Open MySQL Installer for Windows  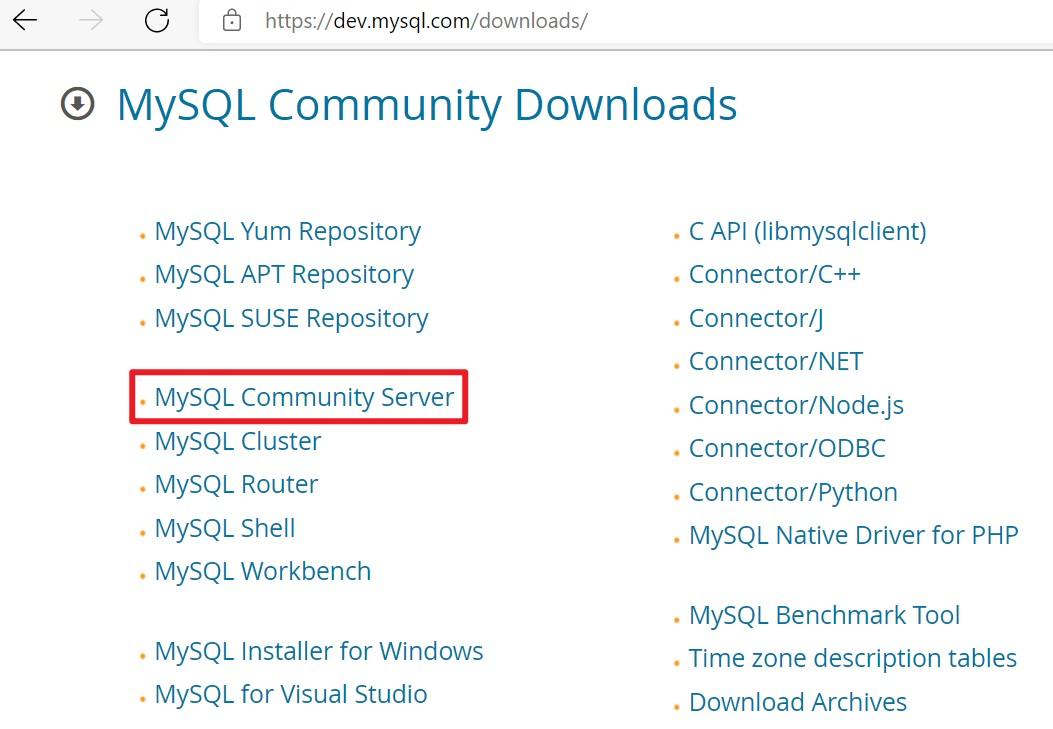(318, 650)
